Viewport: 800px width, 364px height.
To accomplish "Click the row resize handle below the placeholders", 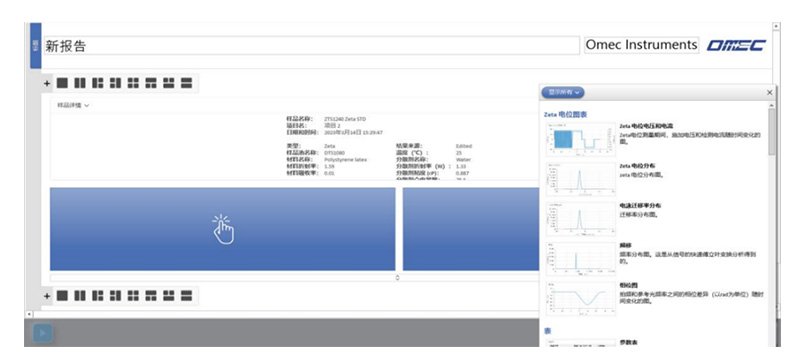I will pos(397,278).
